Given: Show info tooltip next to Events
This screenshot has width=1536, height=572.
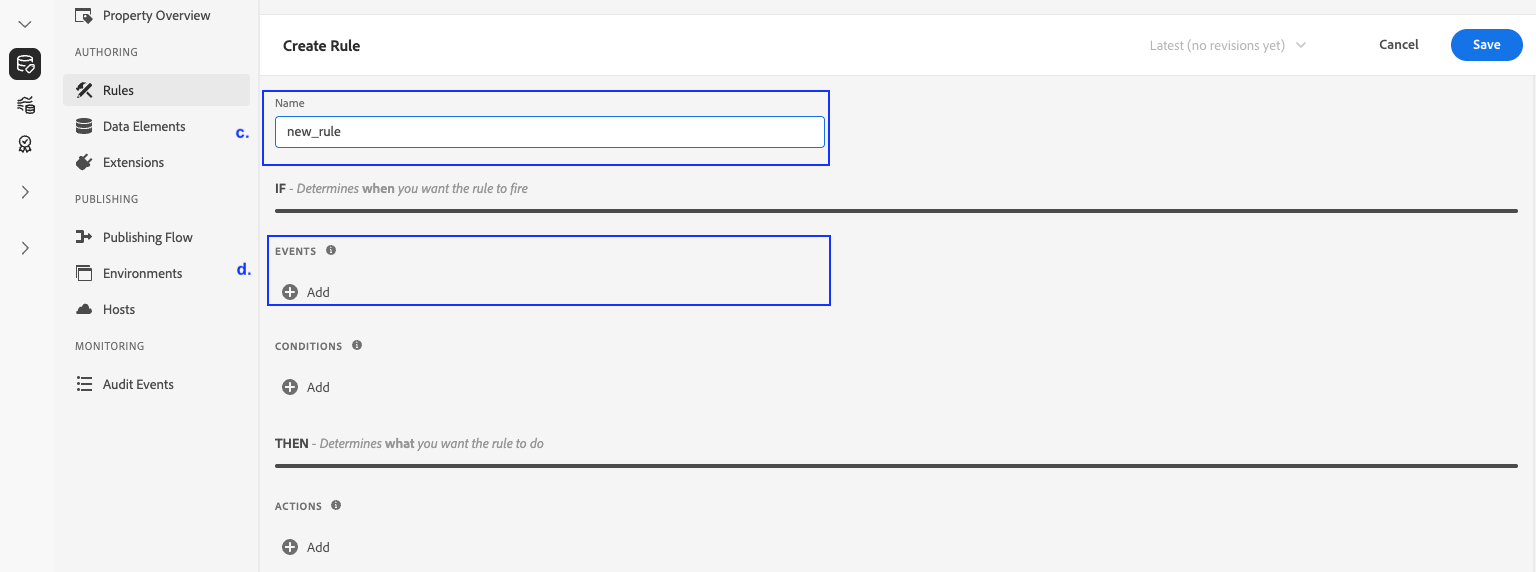Looking at the screenshot, I should pyautogui.click(x=331, y=250).
